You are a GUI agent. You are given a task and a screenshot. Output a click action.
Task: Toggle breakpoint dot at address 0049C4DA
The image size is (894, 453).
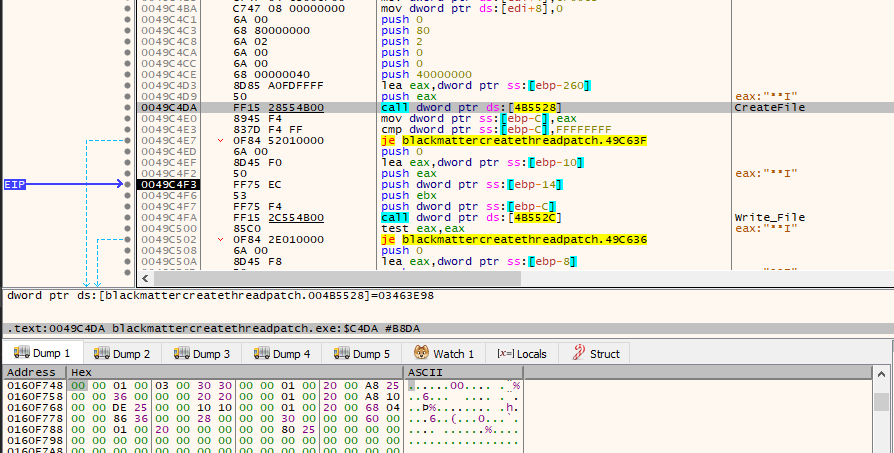tap(129, 107)
